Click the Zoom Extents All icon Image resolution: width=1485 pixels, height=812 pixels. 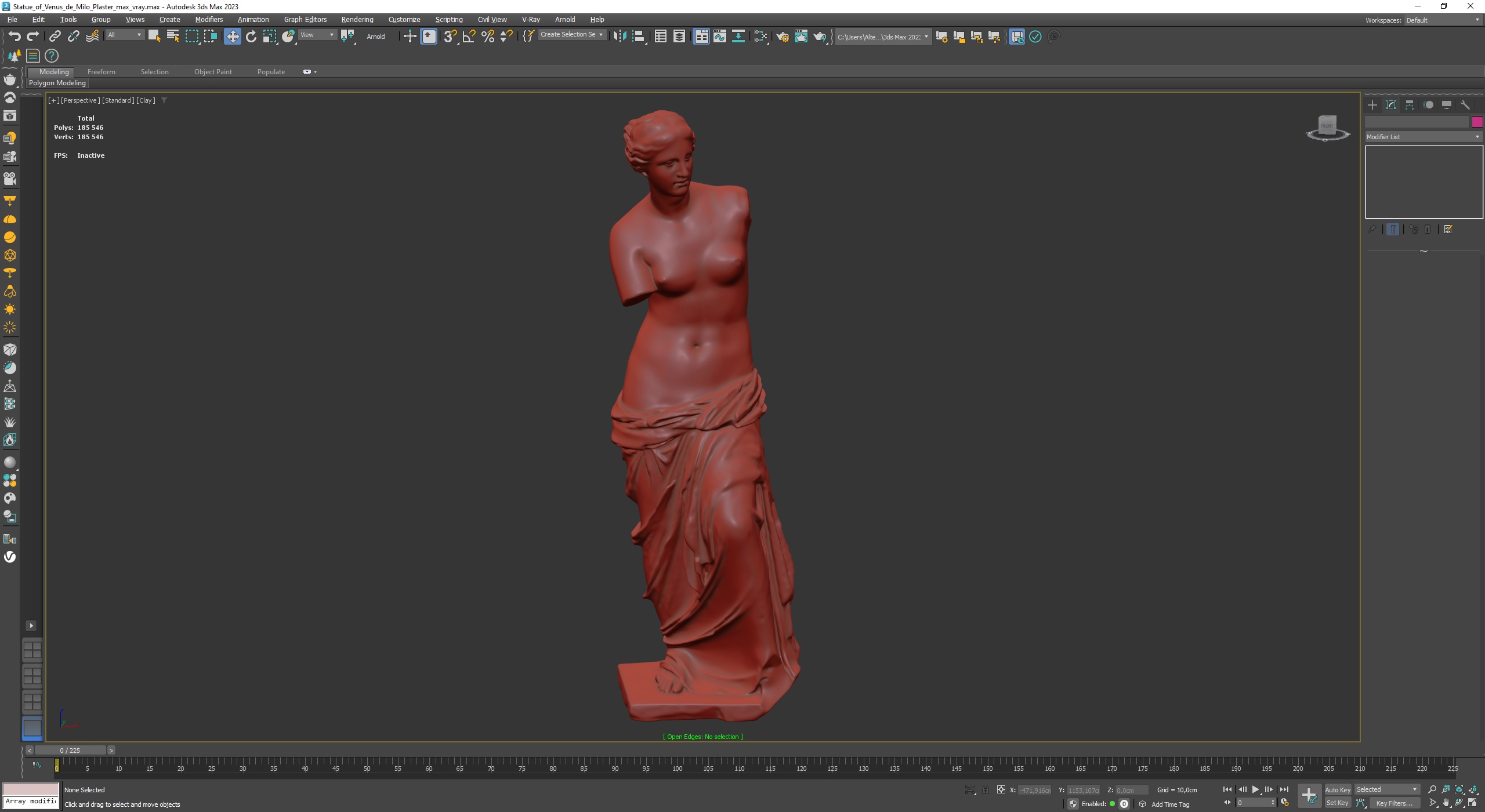tap(1473, 789)
